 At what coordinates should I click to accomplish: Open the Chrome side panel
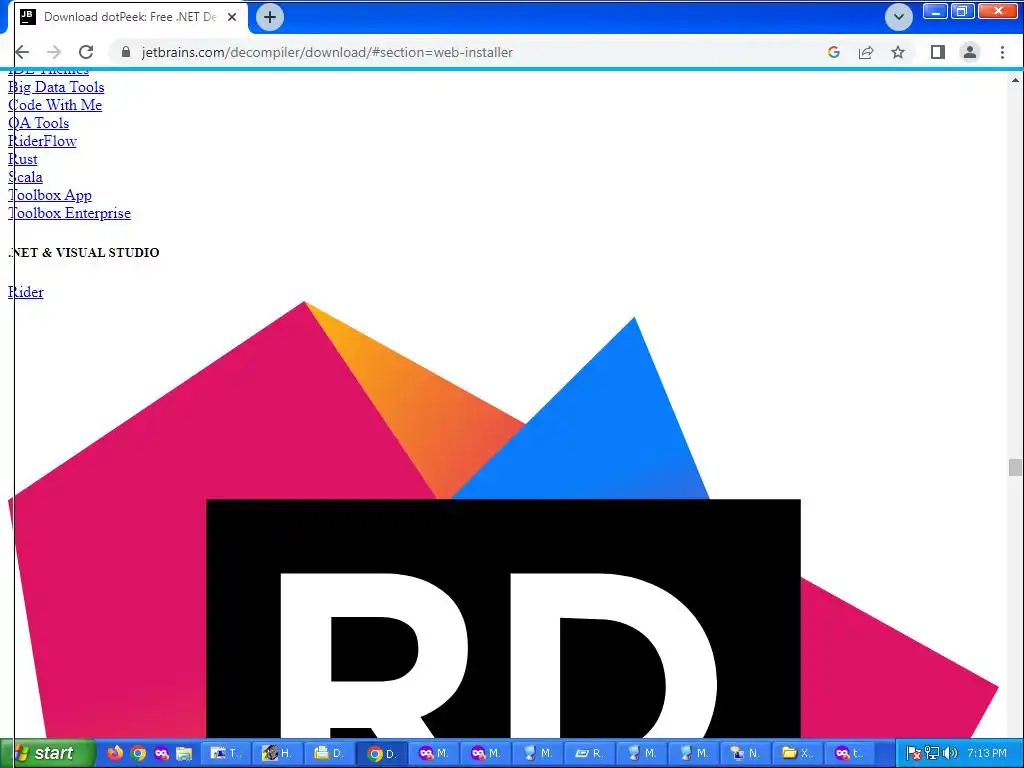pos(938,52)
